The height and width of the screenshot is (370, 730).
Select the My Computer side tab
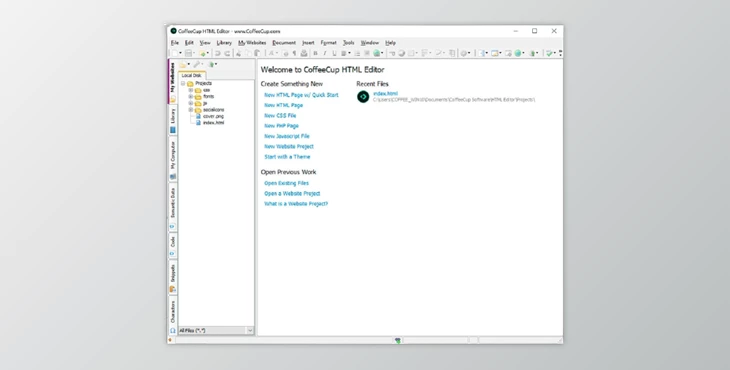pos(173,159)
